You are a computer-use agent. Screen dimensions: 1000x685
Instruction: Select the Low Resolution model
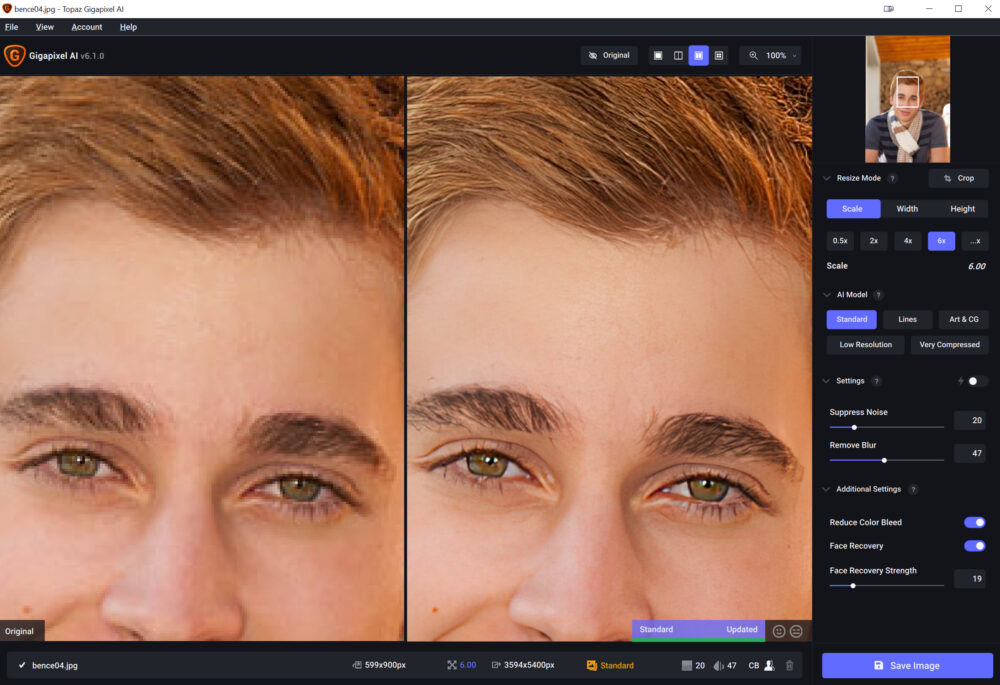[865, 345]
